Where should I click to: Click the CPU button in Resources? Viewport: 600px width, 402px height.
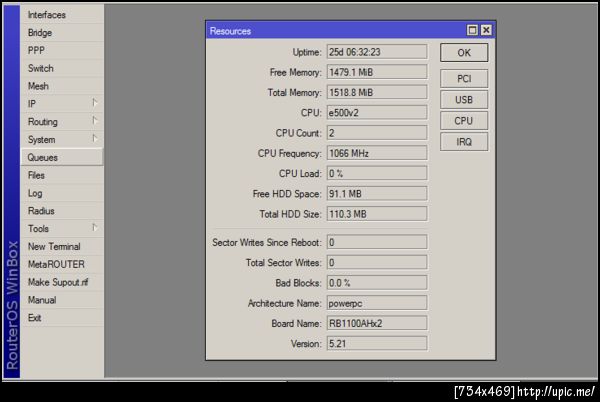pyautogui.click(x=464, y=121)
